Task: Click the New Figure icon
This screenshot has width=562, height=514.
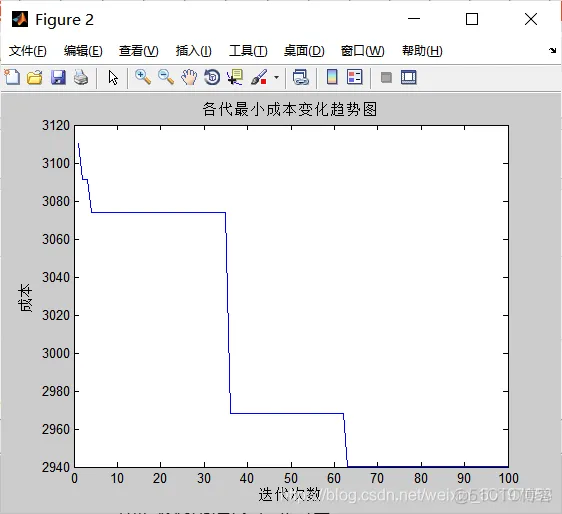Action: click(12, 77)
